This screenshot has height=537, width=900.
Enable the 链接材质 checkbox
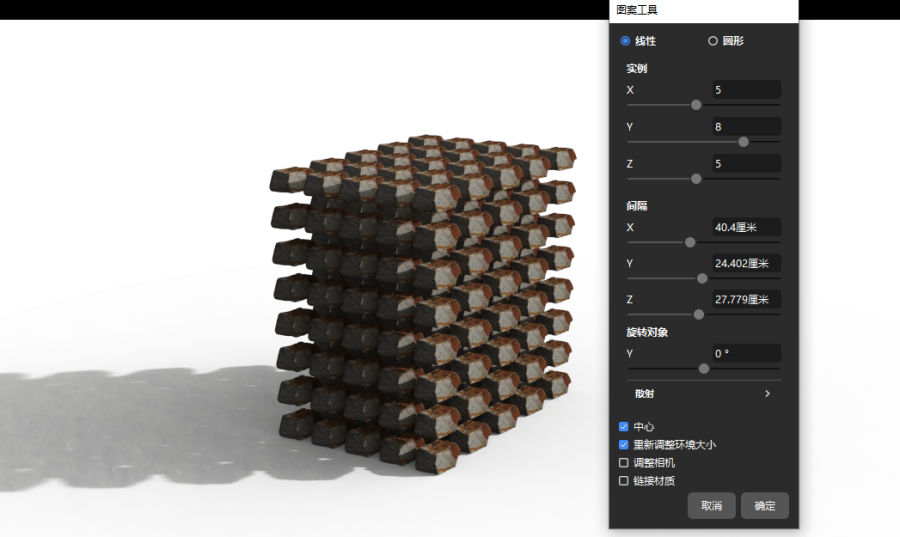click(x=624, y=481)
